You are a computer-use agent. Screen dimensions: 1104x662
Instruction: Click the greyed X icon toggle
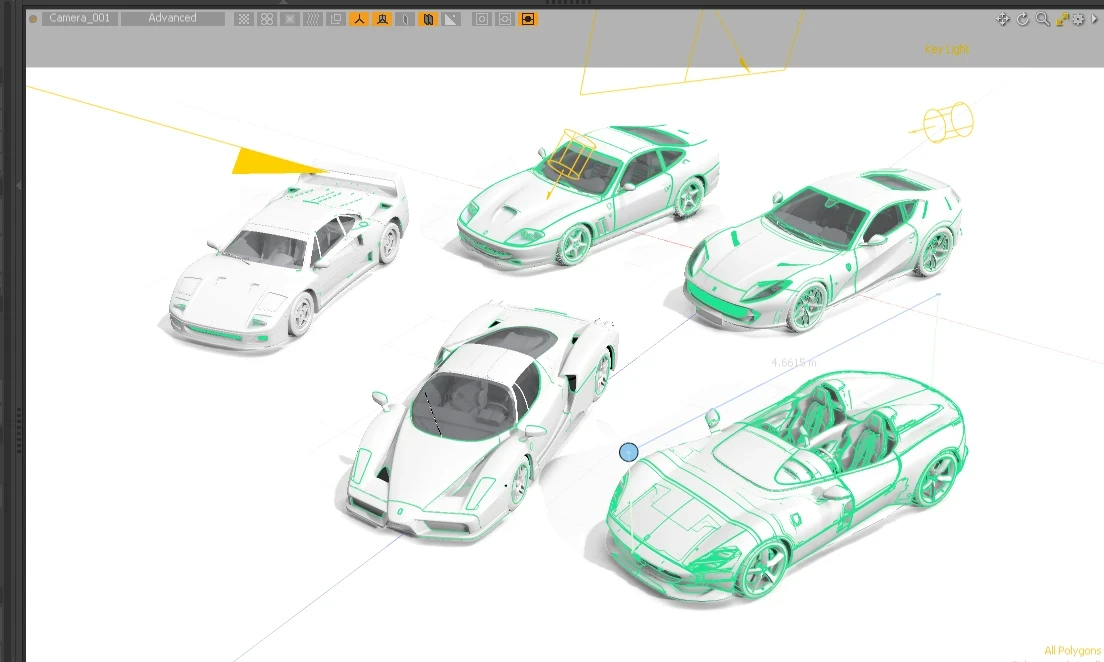[289, 19]
